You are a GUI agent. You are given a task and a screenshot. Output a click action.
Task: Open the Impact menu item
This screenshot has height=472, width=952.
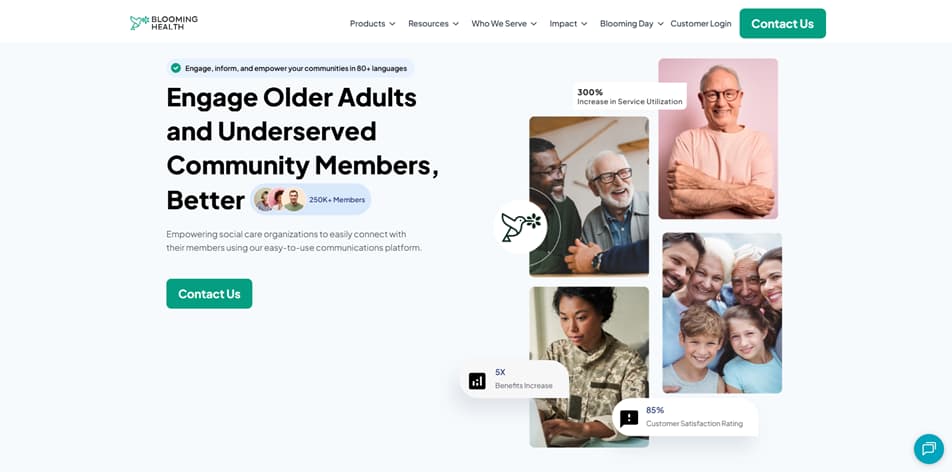point(568,24)
